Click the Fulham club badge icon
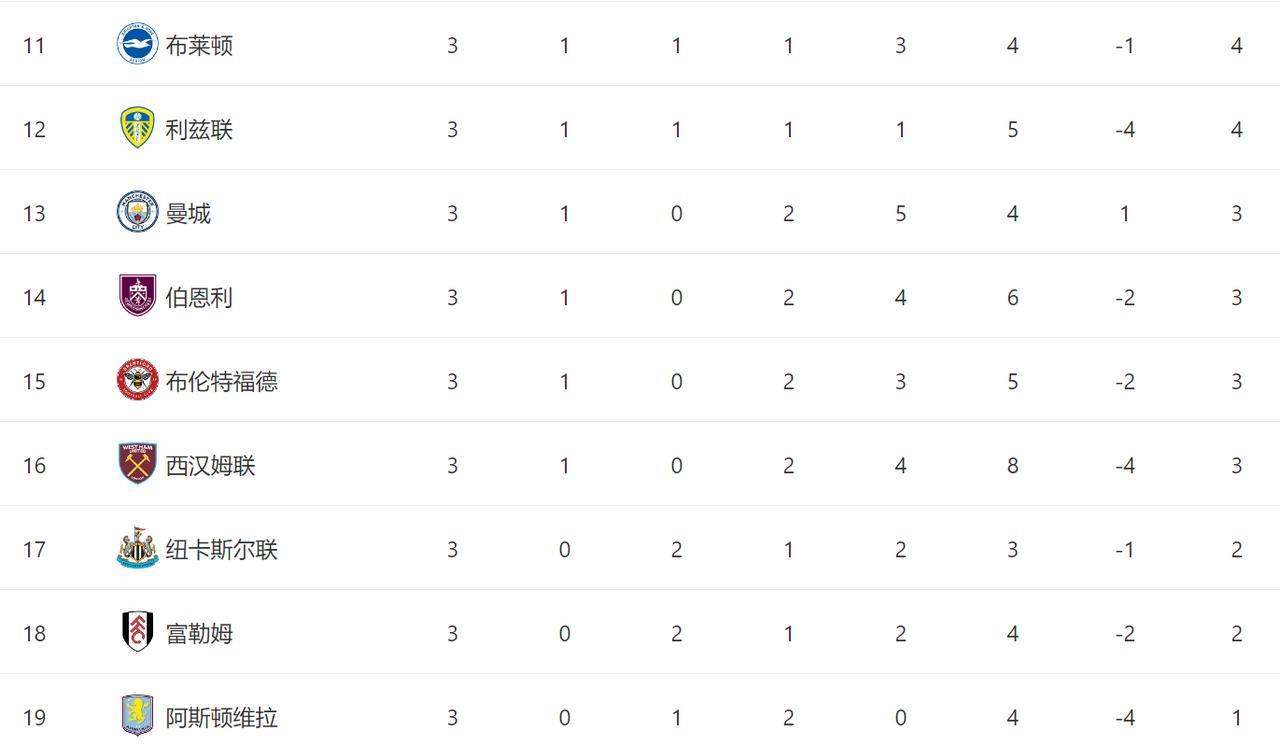1280x755 pixels. click(x=137, y=633)
